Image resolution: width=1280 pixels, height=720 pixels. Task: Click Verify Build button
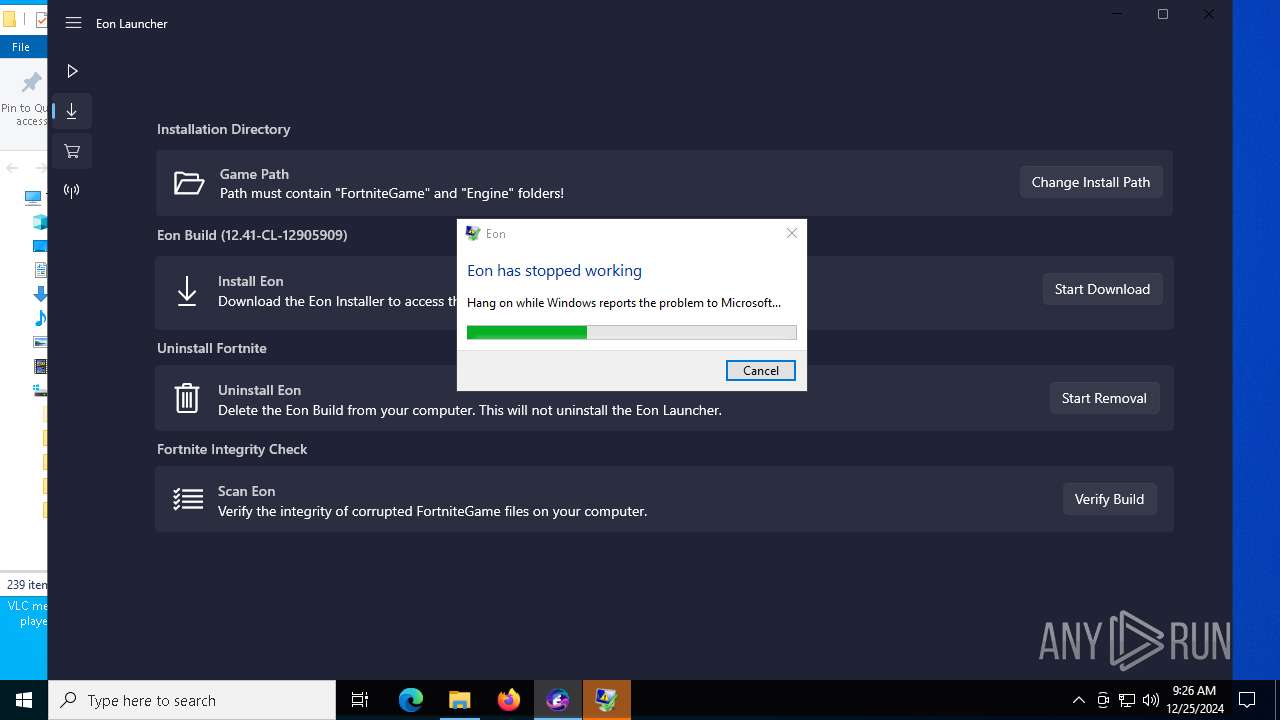pyautogui.click(x=1109, y=499)
